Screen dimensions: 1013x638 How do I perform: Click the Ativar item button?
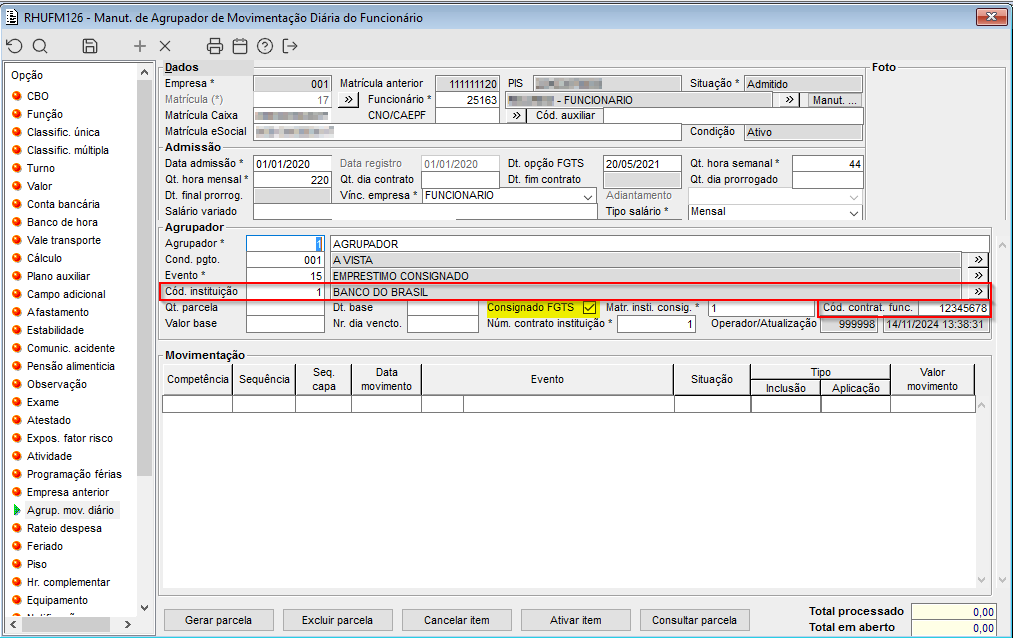(576, 620)
